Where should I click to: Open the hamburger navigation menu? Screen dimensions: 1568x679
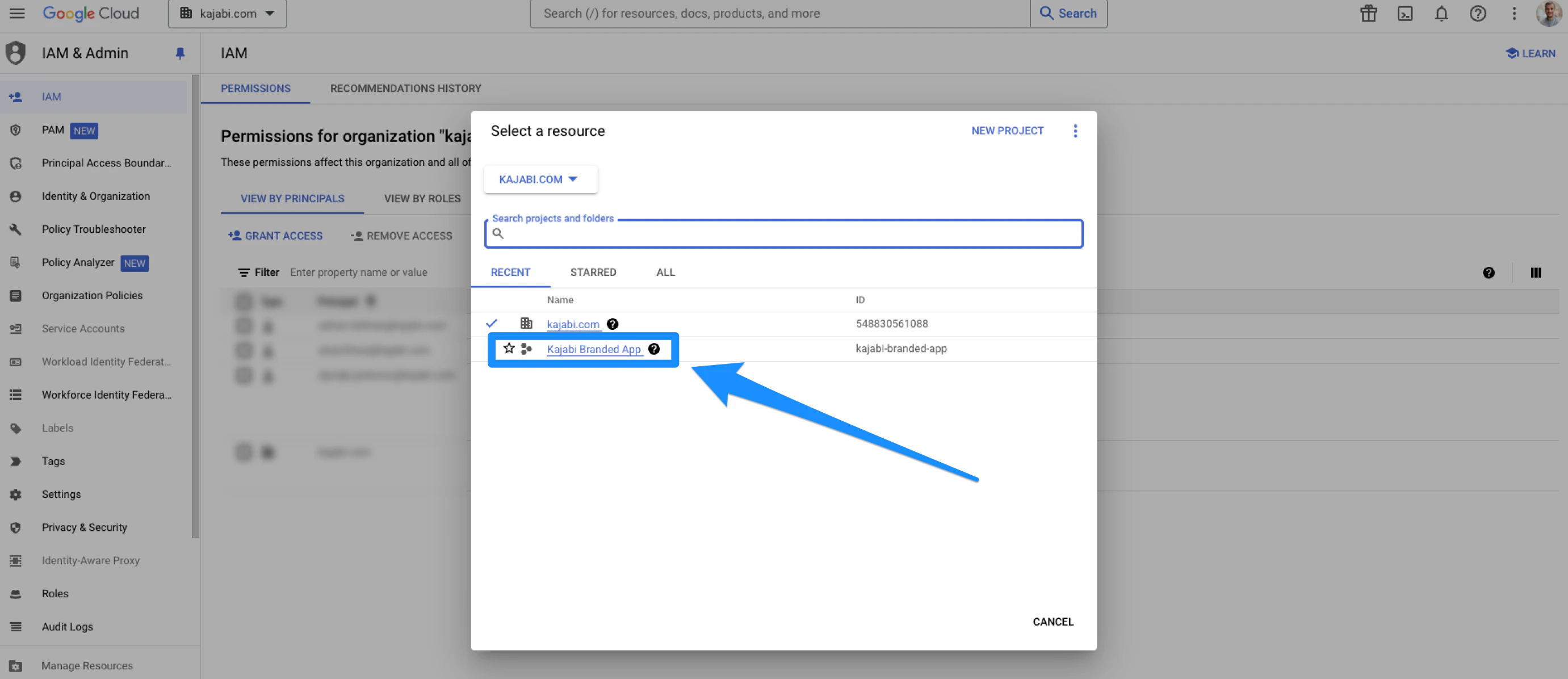click(x=17, y=14)
